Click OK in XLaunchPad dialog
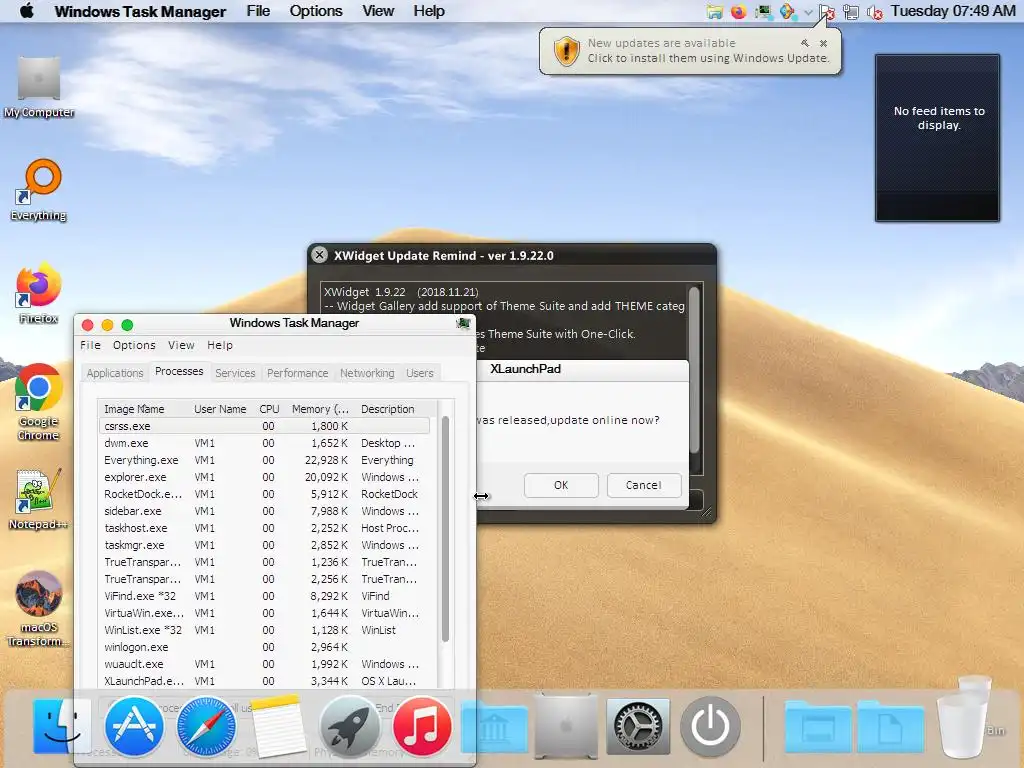Image resolution: width=1024 pixels, height=768 pixels. [x=561, y=485]
